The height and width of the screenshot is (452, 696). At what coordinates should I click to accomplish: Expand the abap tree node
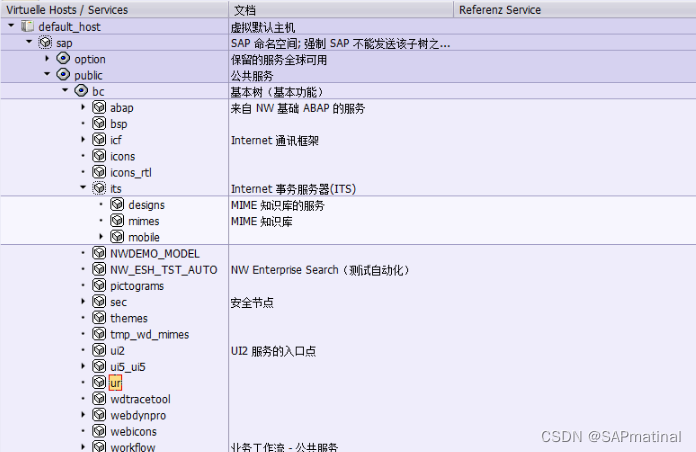[83, 107]
